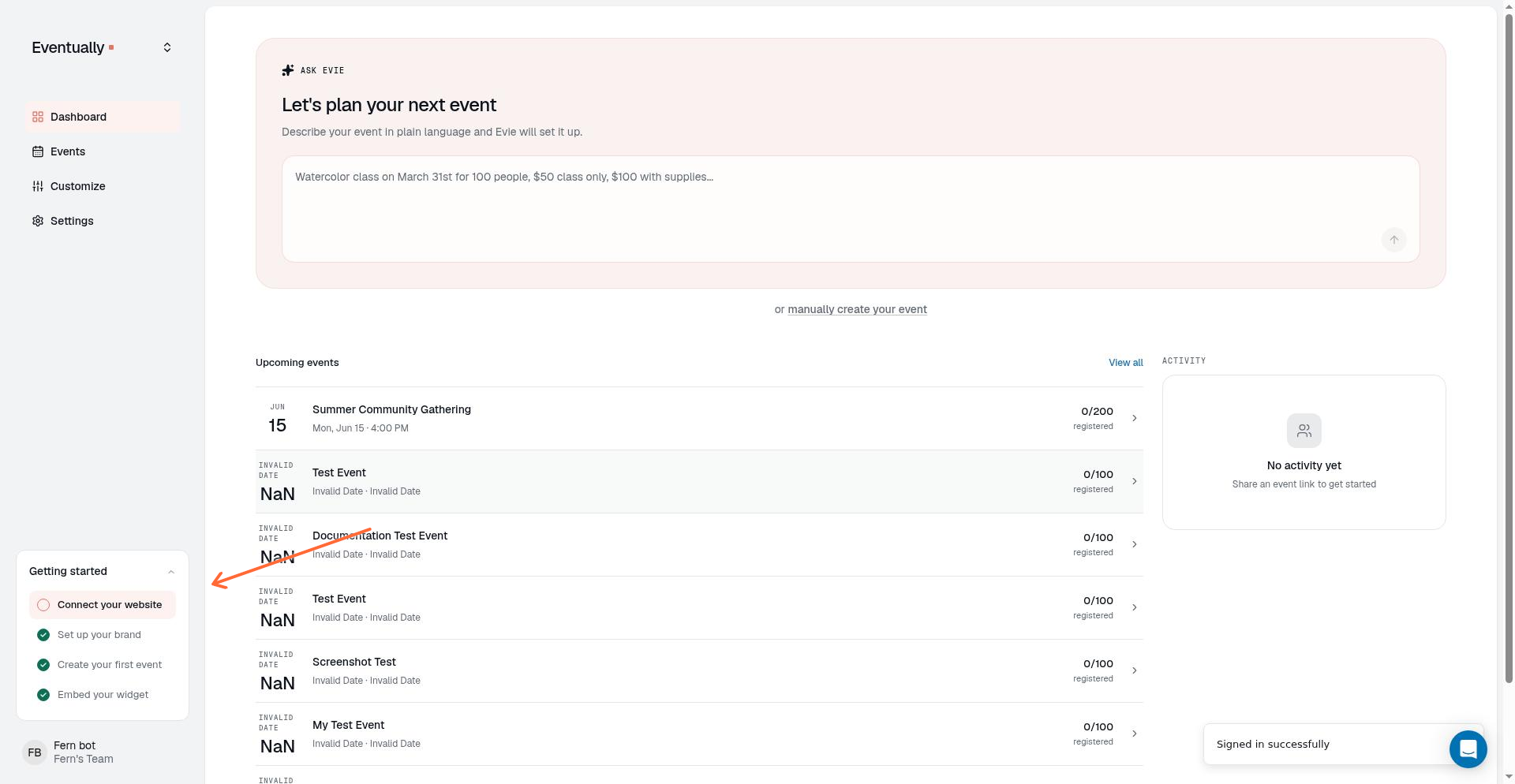Open Screenshot Test via its chevron
Image resolution: width=1515 pixels, height=784 pixels.
click(1135, 670)
